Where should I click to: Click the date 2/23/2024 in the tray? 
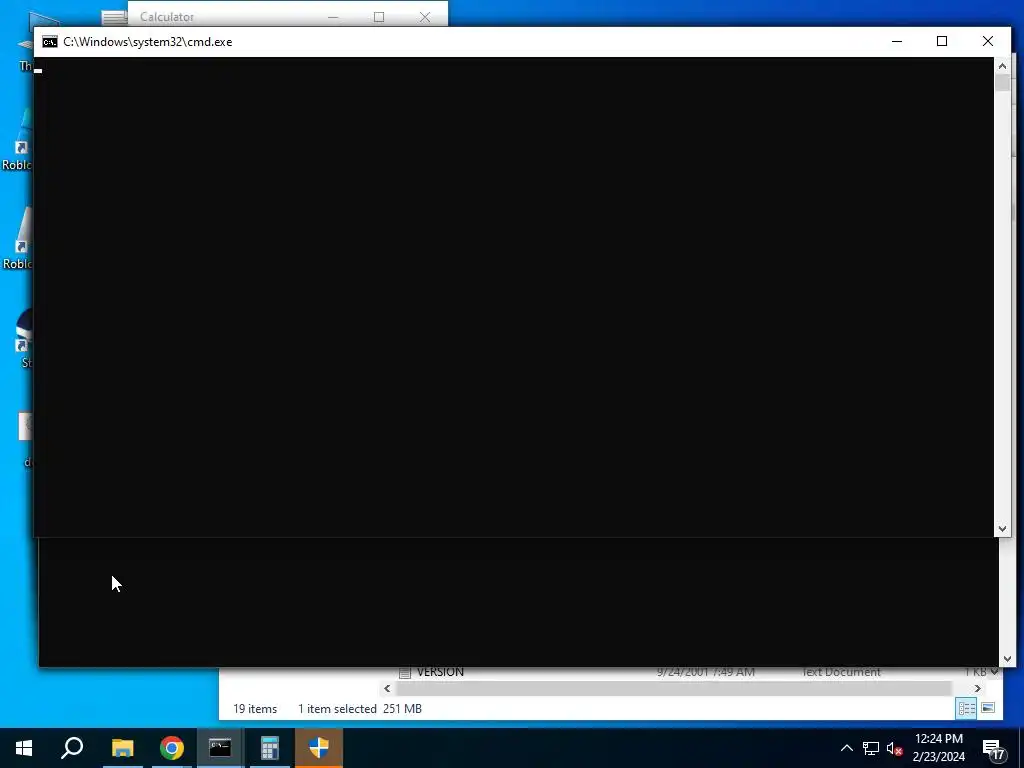click(938, 757)
